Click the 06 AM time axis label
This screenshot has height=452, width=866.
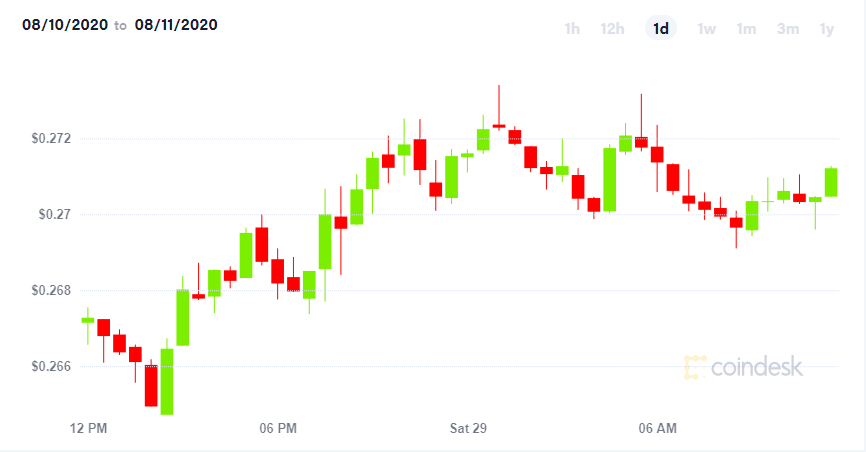tap(658, 428)
